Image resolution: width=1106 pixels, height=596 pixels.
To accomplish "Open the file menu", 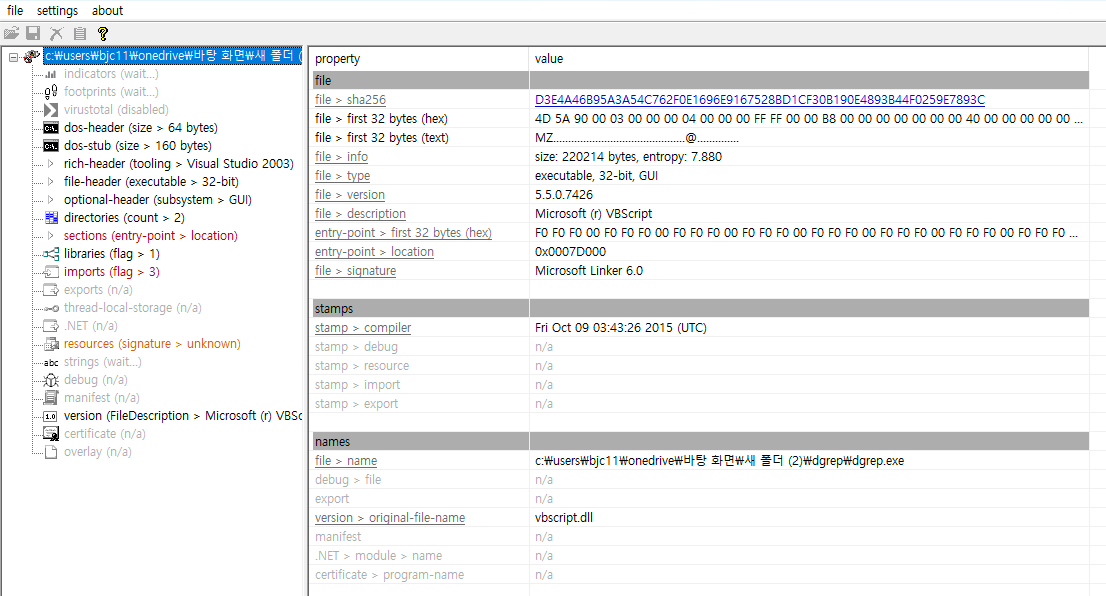I will (15, 10).
